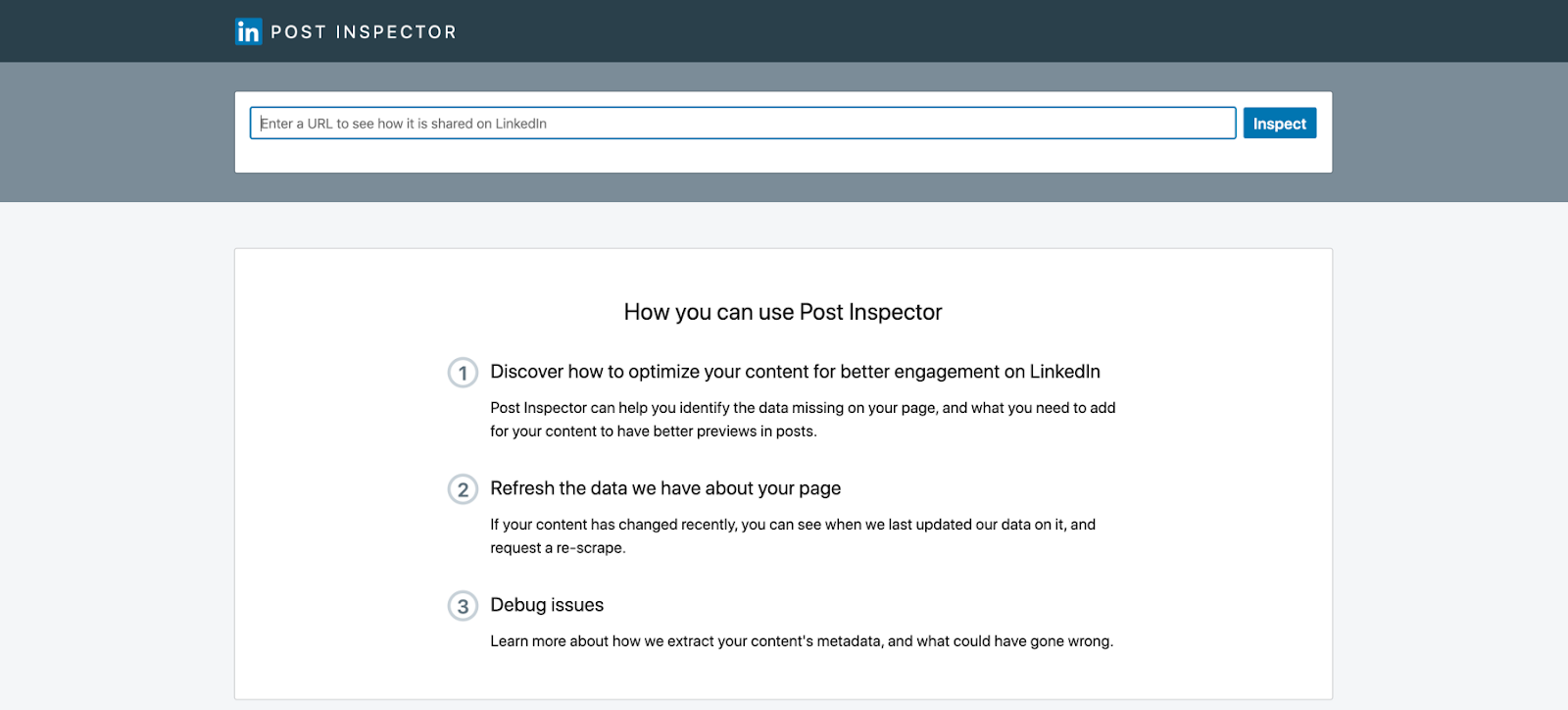Click paragraph starting 'Post Inspector can help you identify'
The width and height of the screenshot is (1568, 710).
(x=803, y=420)
